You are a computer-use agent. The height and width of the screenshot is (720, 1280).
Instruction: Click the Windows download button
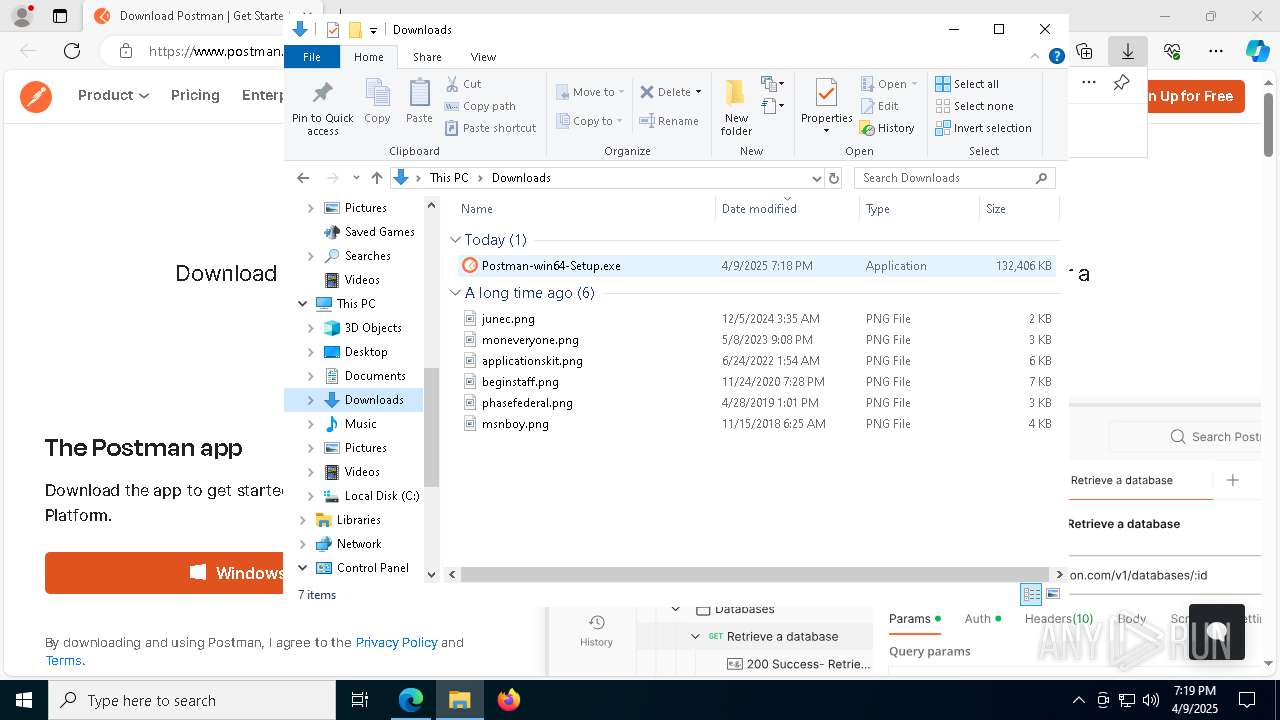[x=165, y=573]
